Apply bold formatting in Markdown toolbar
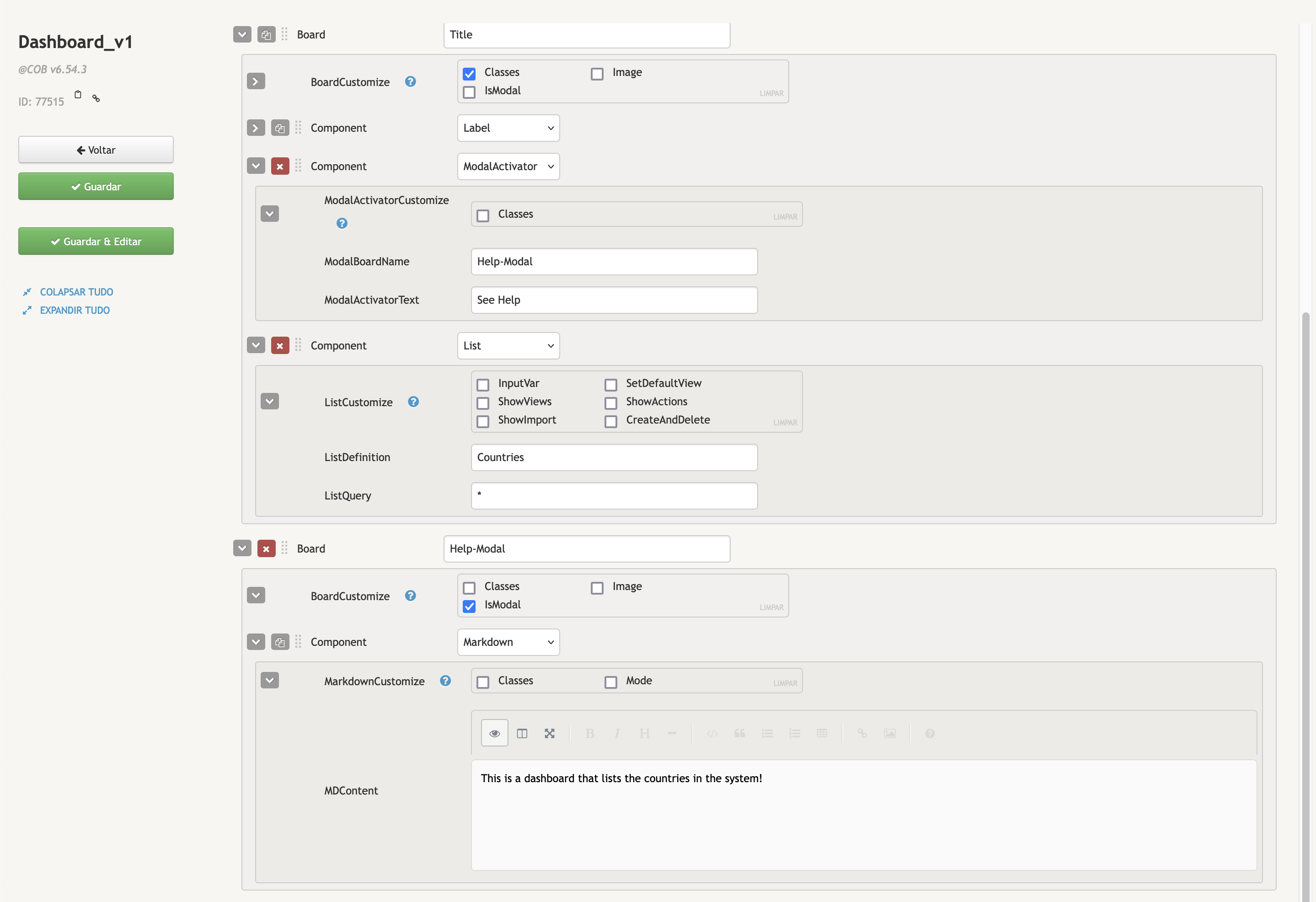Viewport: 1316px width, 902px height. (x=589, y=733)
